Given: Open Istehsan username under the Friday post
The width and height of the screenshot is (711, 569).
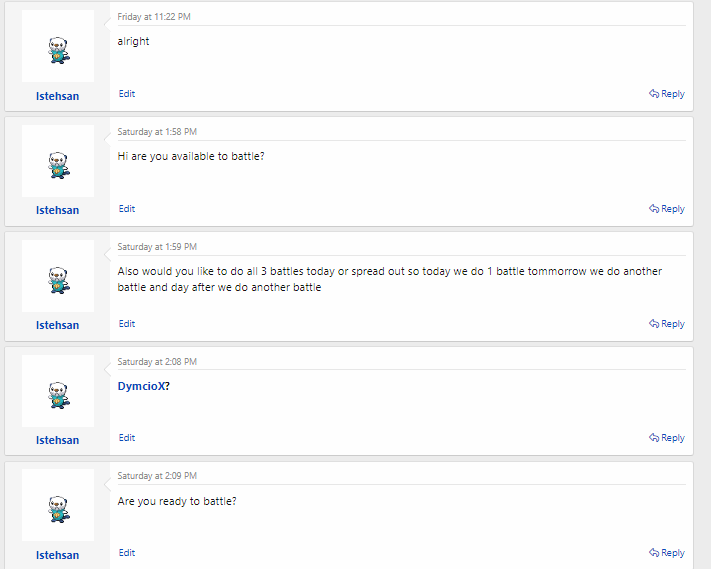Looking at the screenshot, I should click(58, 96).
